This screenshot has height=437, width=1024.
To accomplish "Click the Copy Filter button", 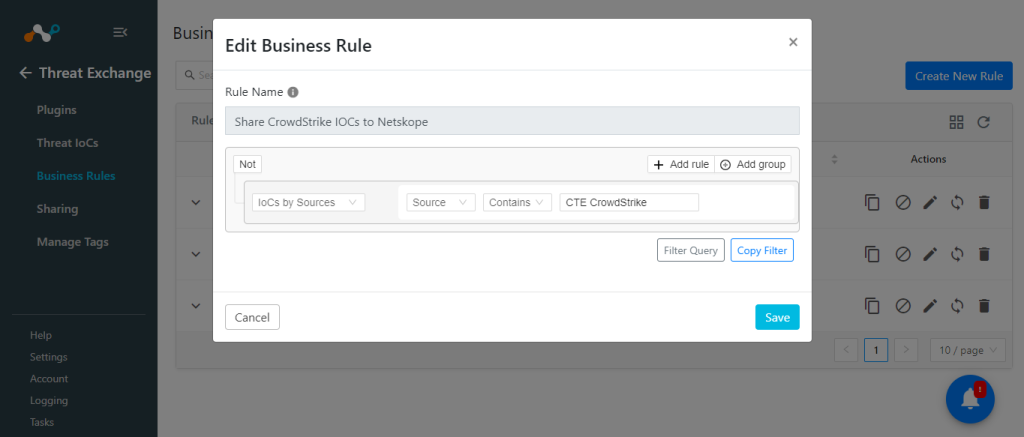I will click(x=762, y=250).
